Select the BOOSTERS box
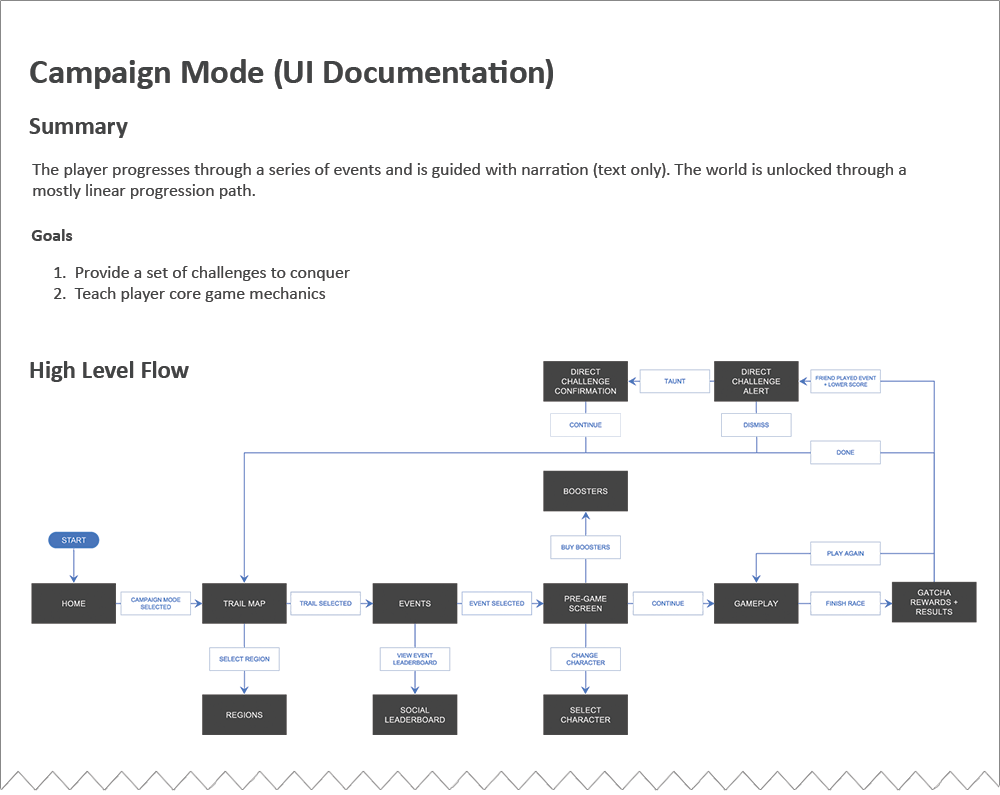Image resolution: width=1000 pixels, height=795 pixels. pos(585,491)
